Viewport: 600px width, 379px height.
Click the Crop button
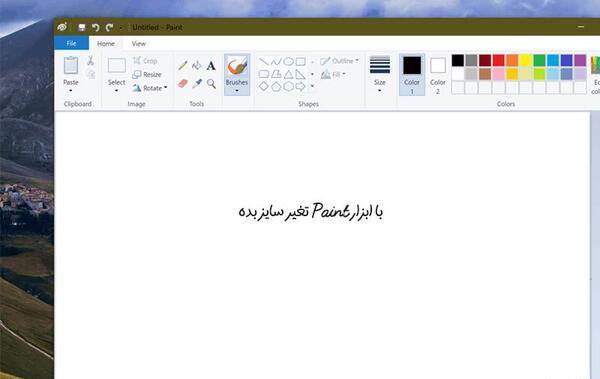(x=145, y=60)
